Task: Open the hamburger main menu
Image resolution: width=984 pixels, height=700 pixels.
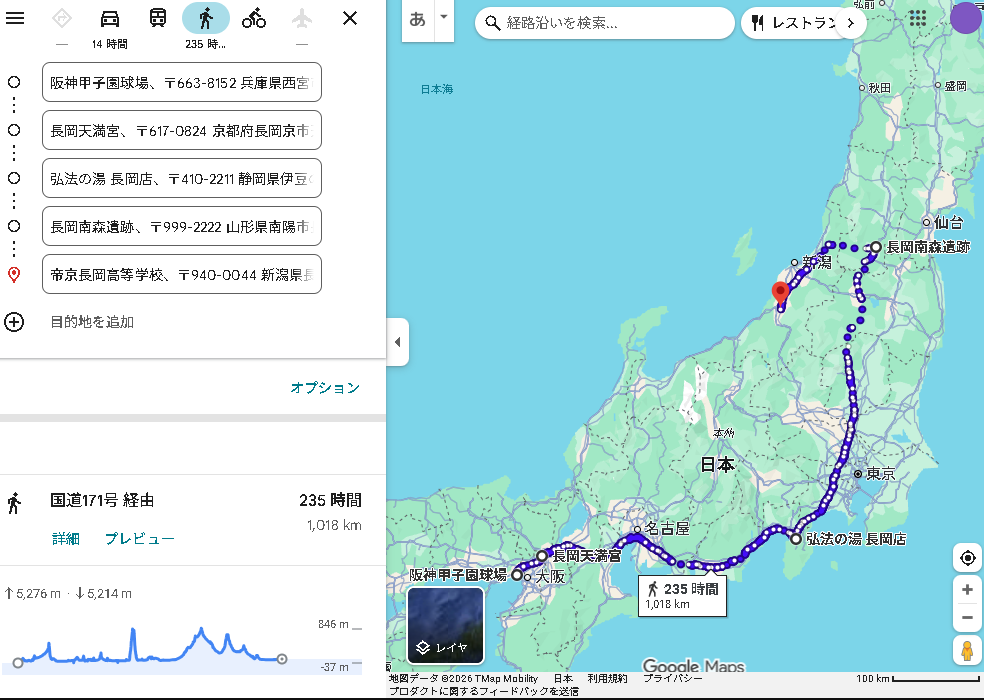Action: (15, 18)
